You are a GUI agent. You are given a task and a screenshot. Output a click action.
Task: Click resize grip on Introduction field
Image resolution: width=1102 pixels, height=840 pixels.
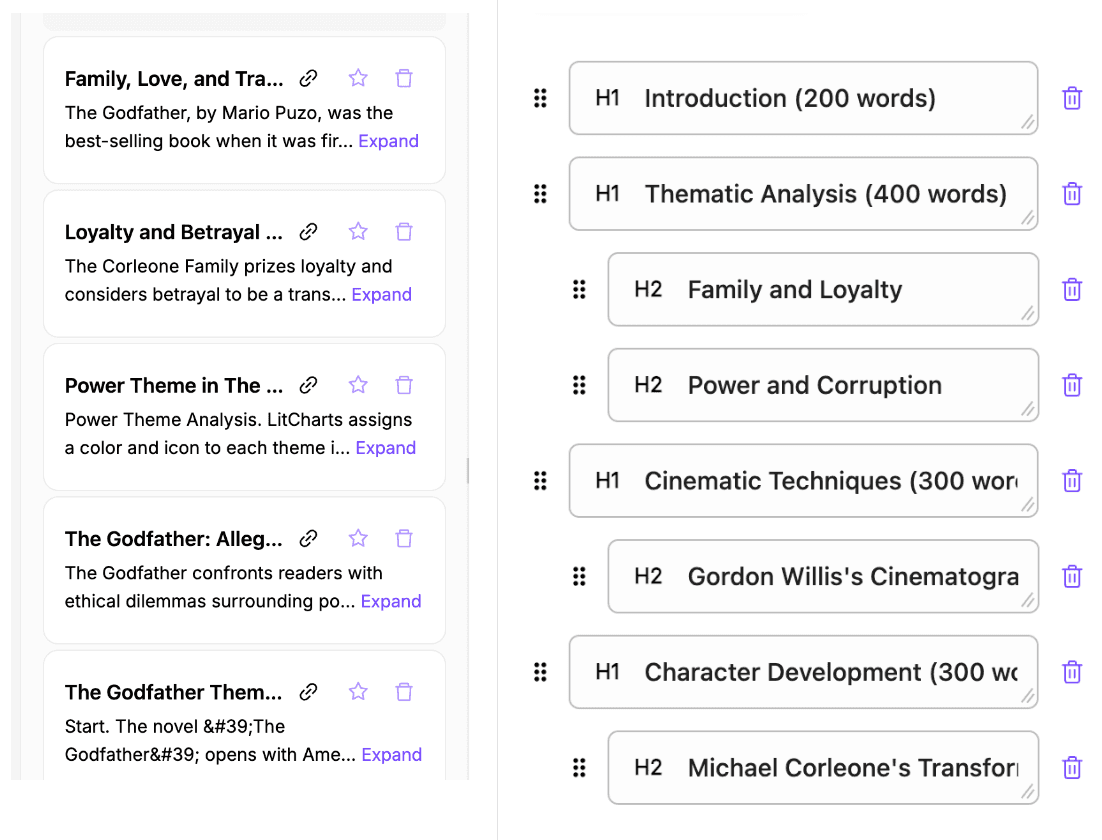point(1028,123)
